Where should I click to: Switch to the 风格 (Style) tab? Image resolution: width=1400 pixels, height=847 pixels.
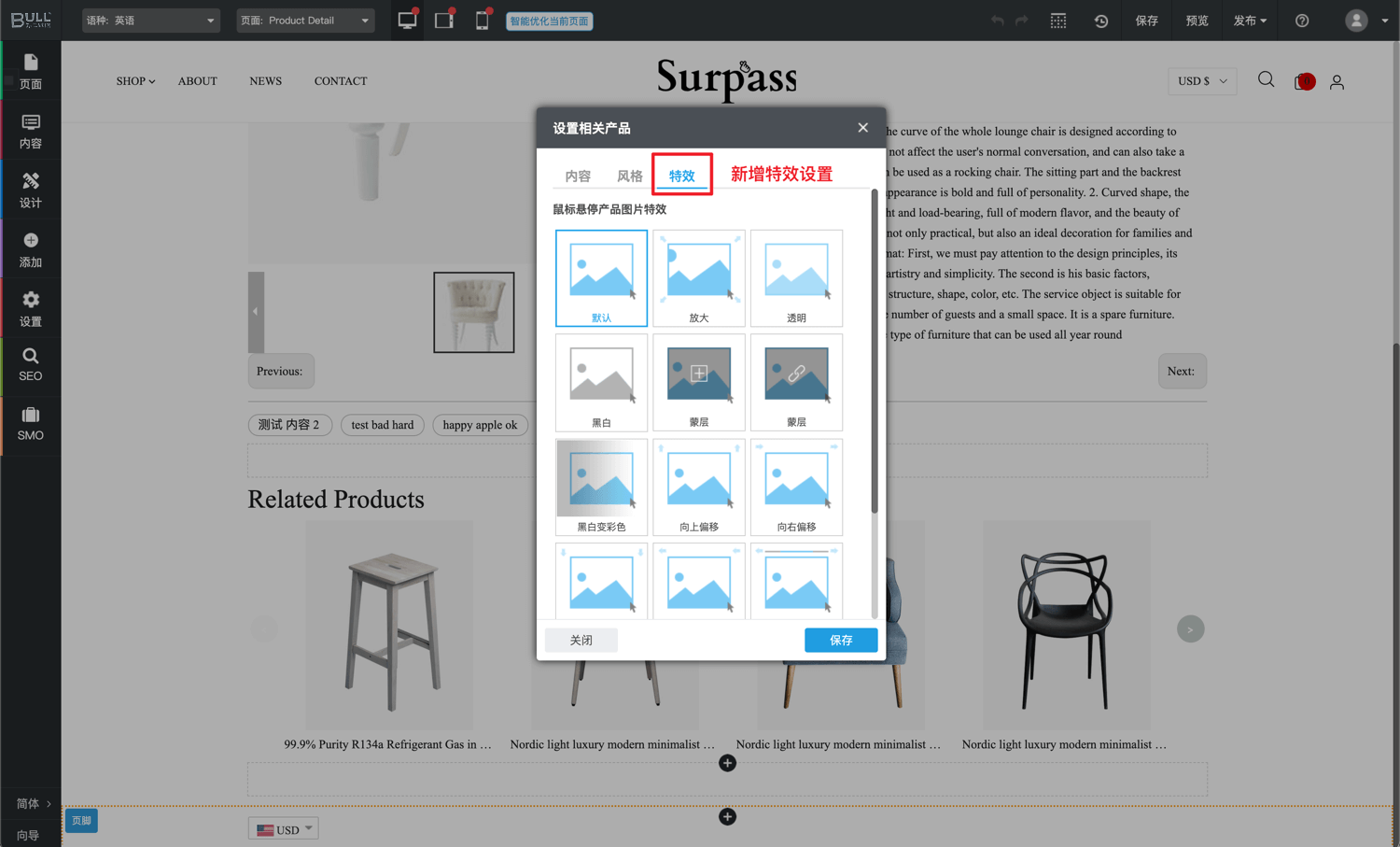click(x=629, y=176)
